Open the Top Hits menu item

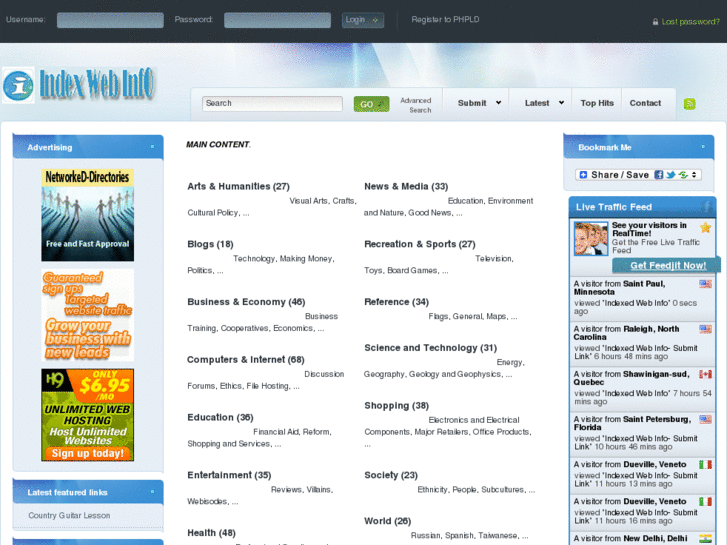pos(597,103)
